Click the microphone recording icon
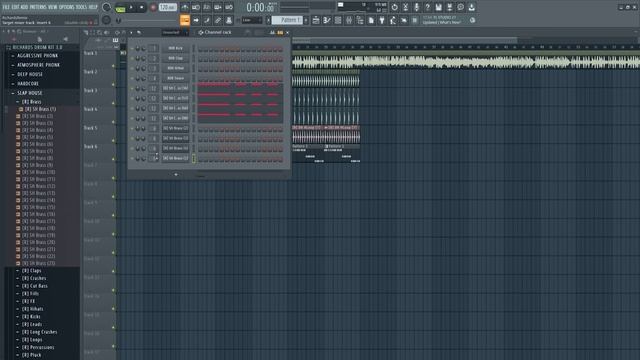Viewport: 640px width, 360px height. [416, 7]
